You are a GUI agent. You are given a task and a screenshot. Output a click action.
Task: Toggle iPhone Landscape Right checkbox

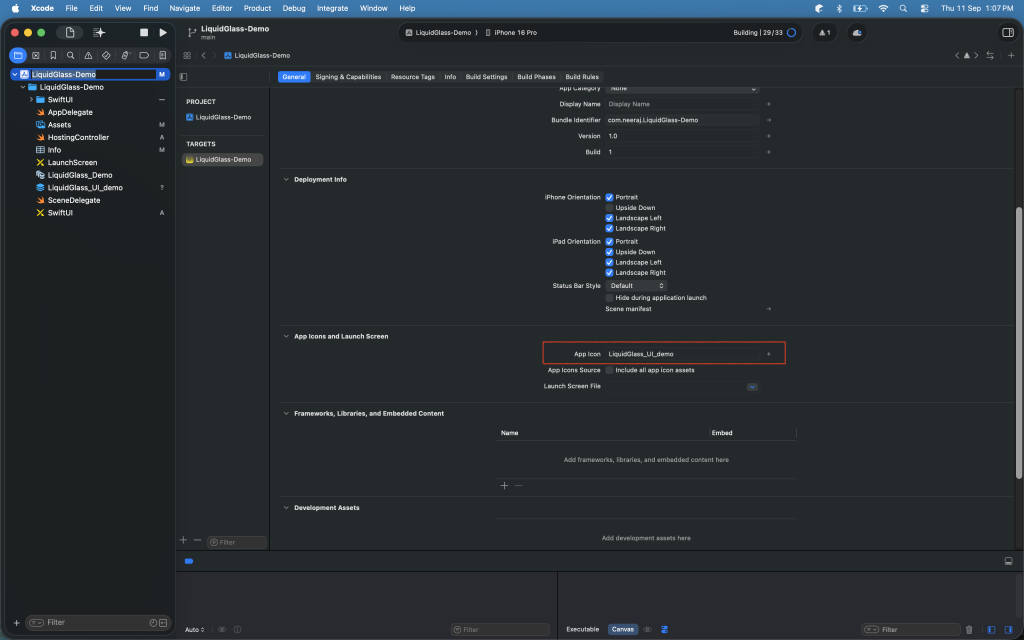coord(609,229)
